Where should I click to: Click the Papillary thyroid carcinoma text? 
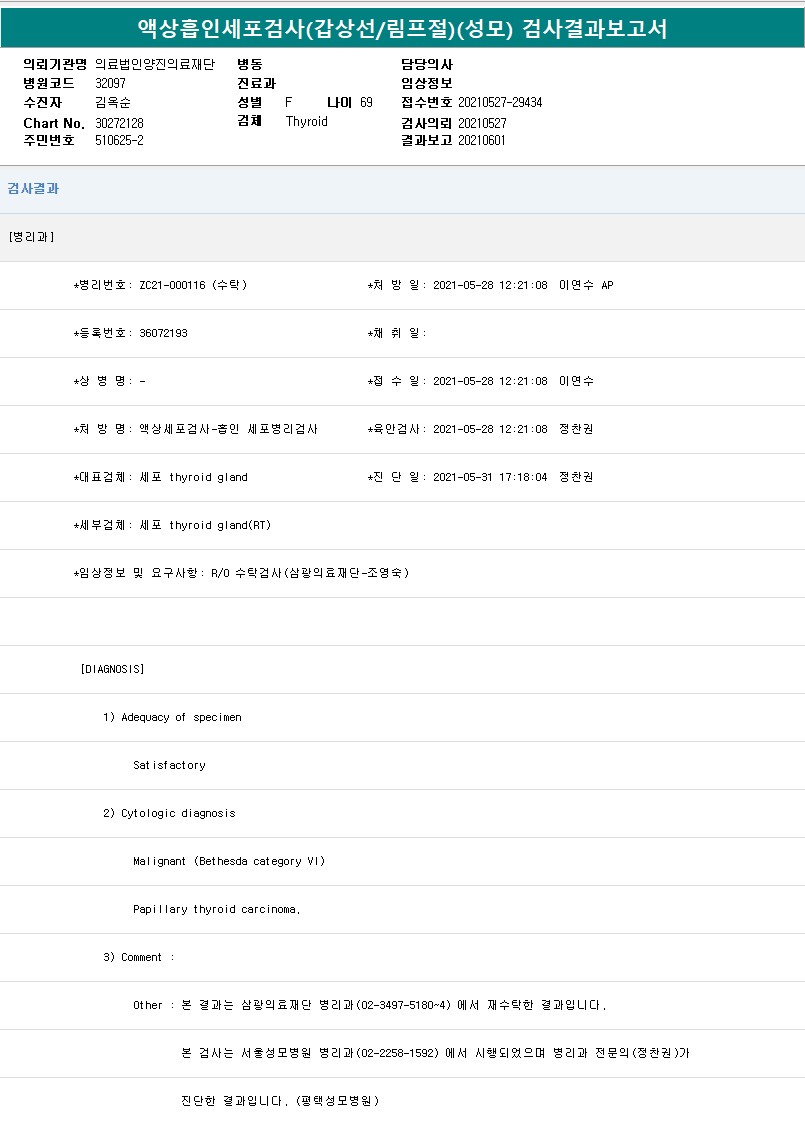click(217, 909)
